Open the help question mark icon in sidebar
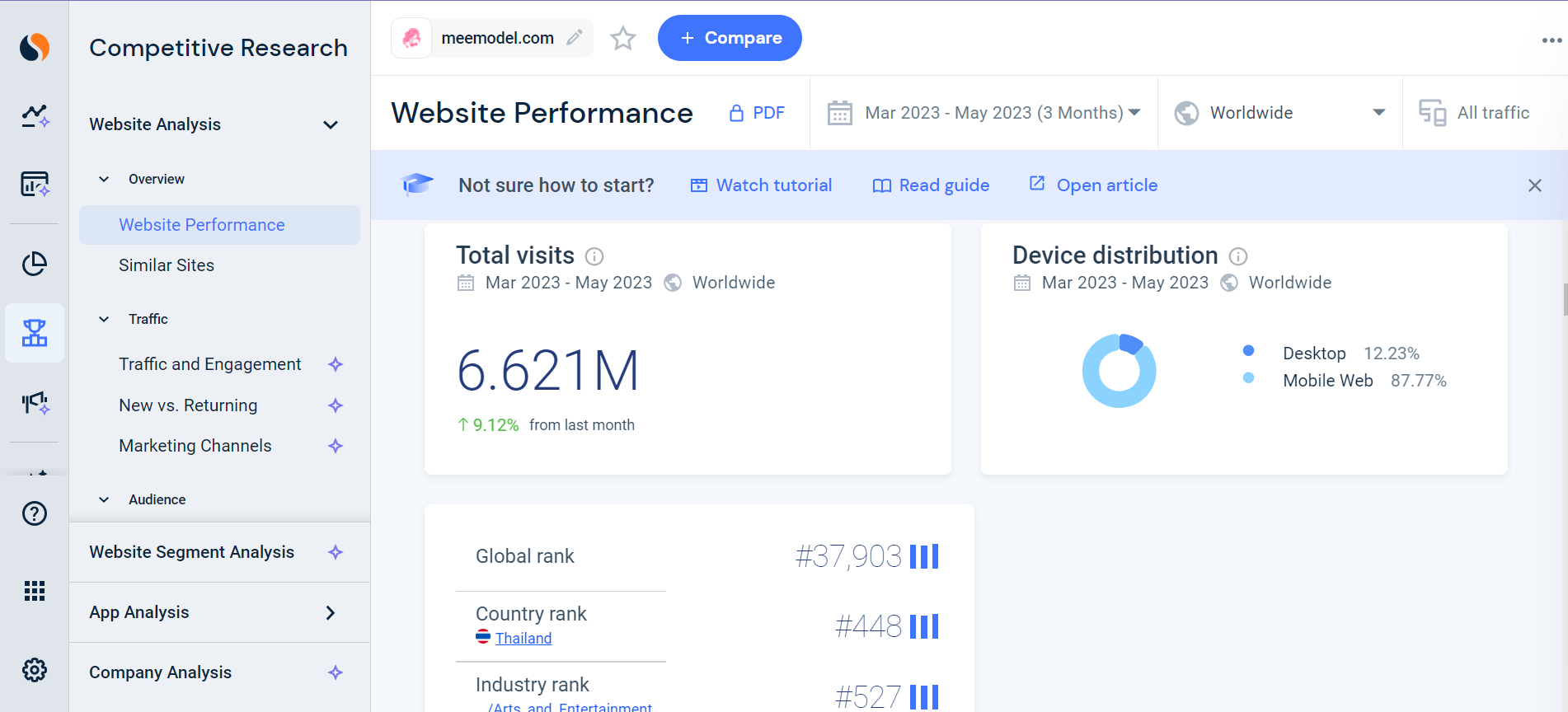 35,513
